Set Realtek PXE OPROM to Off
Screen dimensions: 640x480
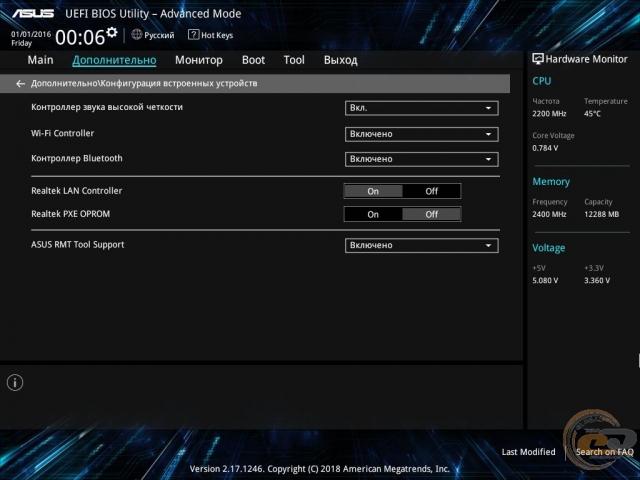(x=431, y=214)
